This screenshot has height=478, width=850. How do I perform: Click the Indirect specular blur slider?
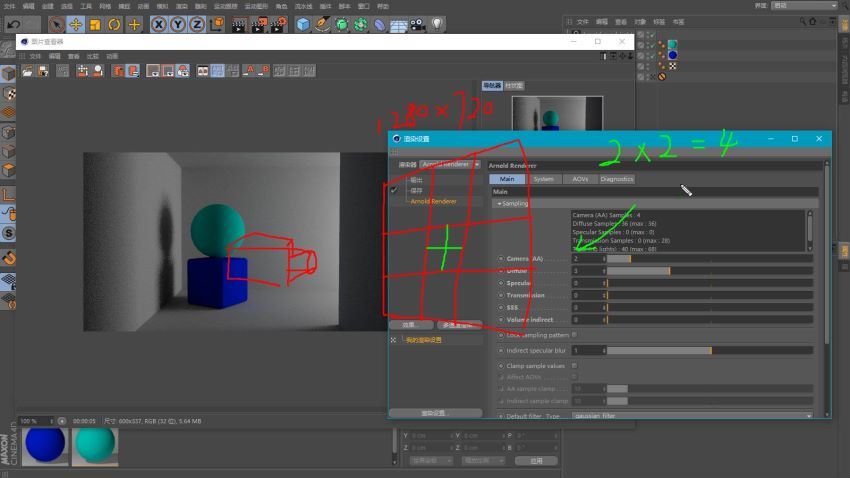(710, 351)
